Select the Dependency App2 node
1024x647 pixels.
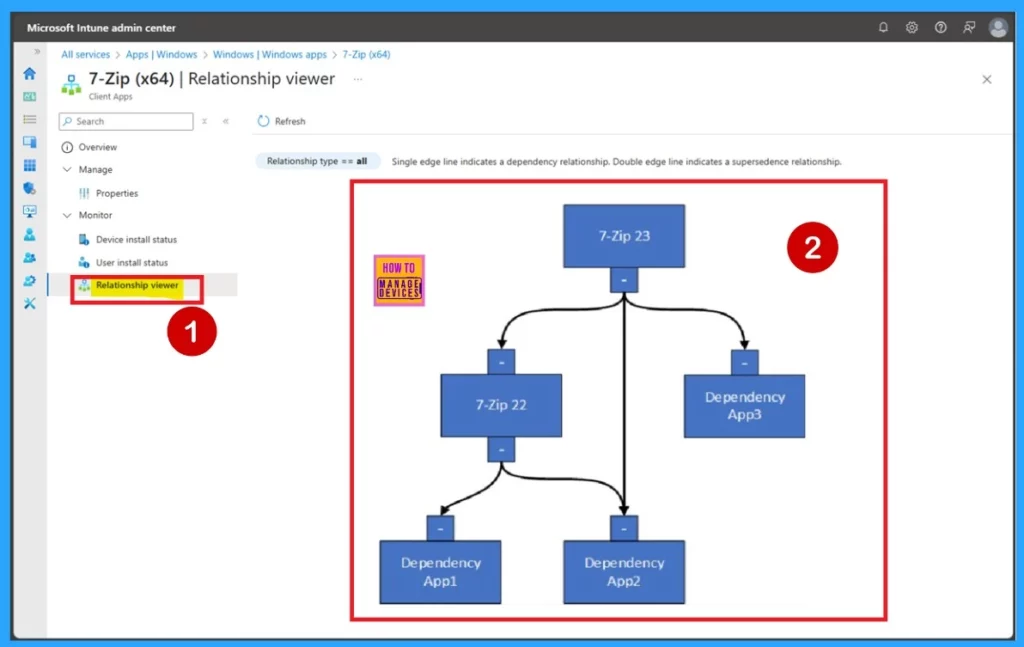[x=624, y=572]
